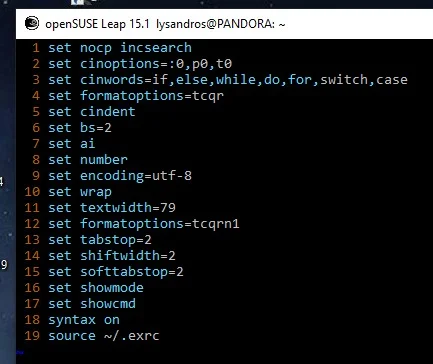Click 'textwidth=79' on line 11
433x364 pixels.
point(128,208)
